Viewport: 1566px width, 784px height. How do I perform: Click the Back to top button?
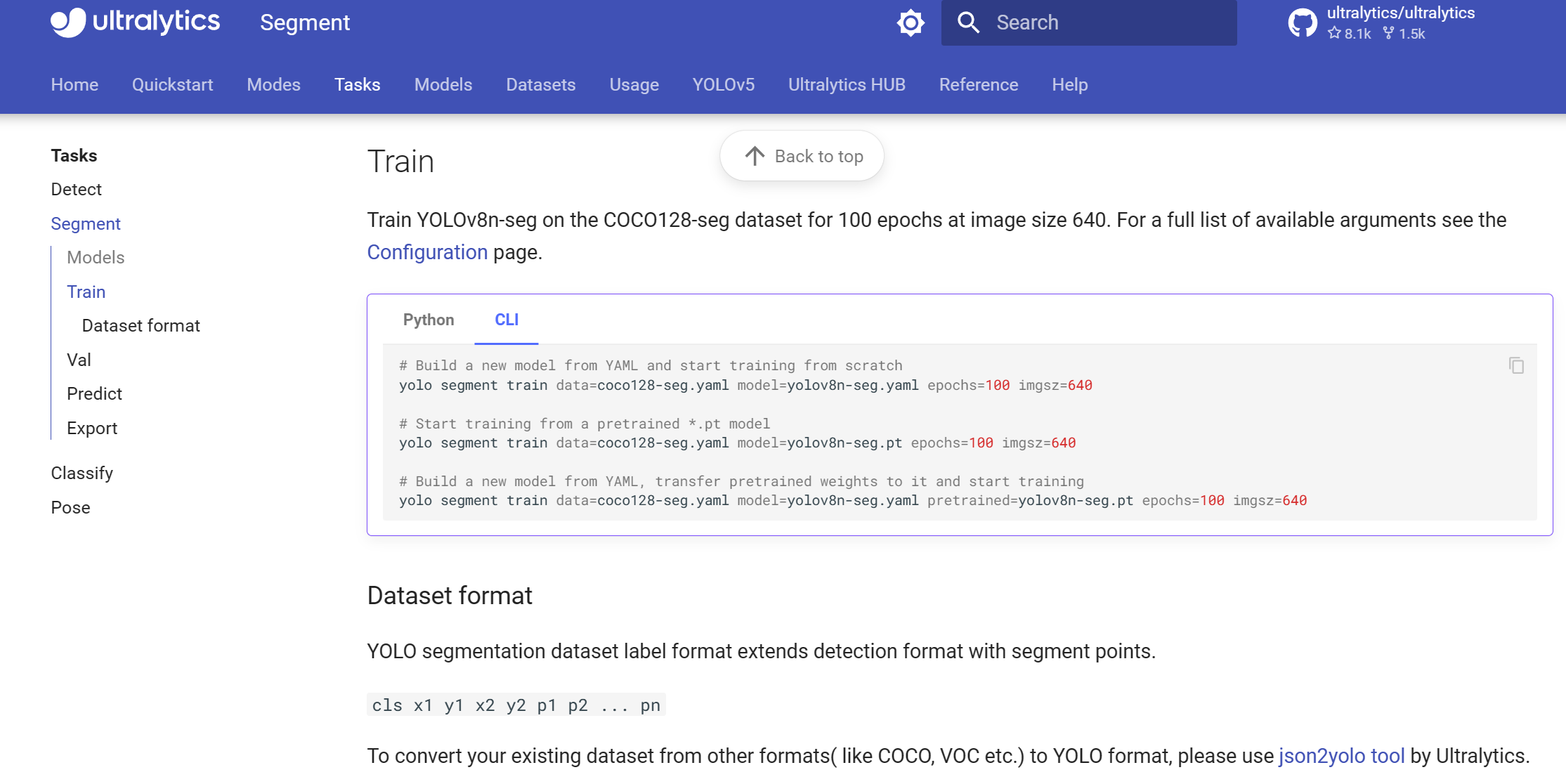(x=802, y=155)
